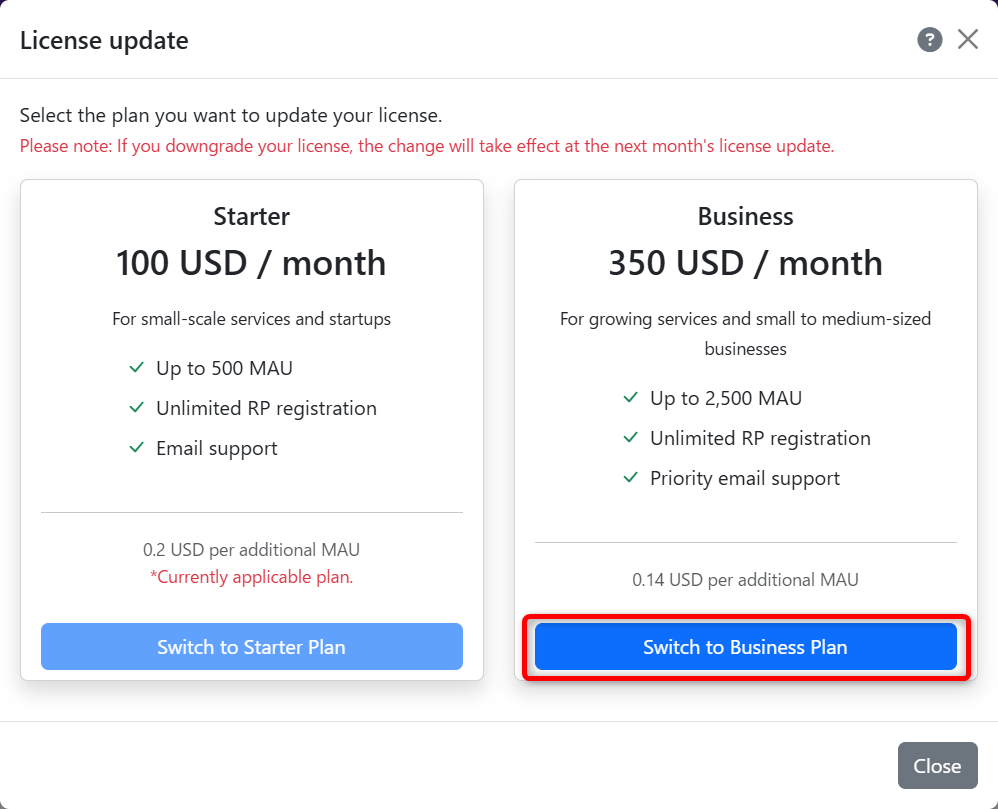Click the 100 USD / month price
Screen dimensions: 998x809
tap(251, 263)
